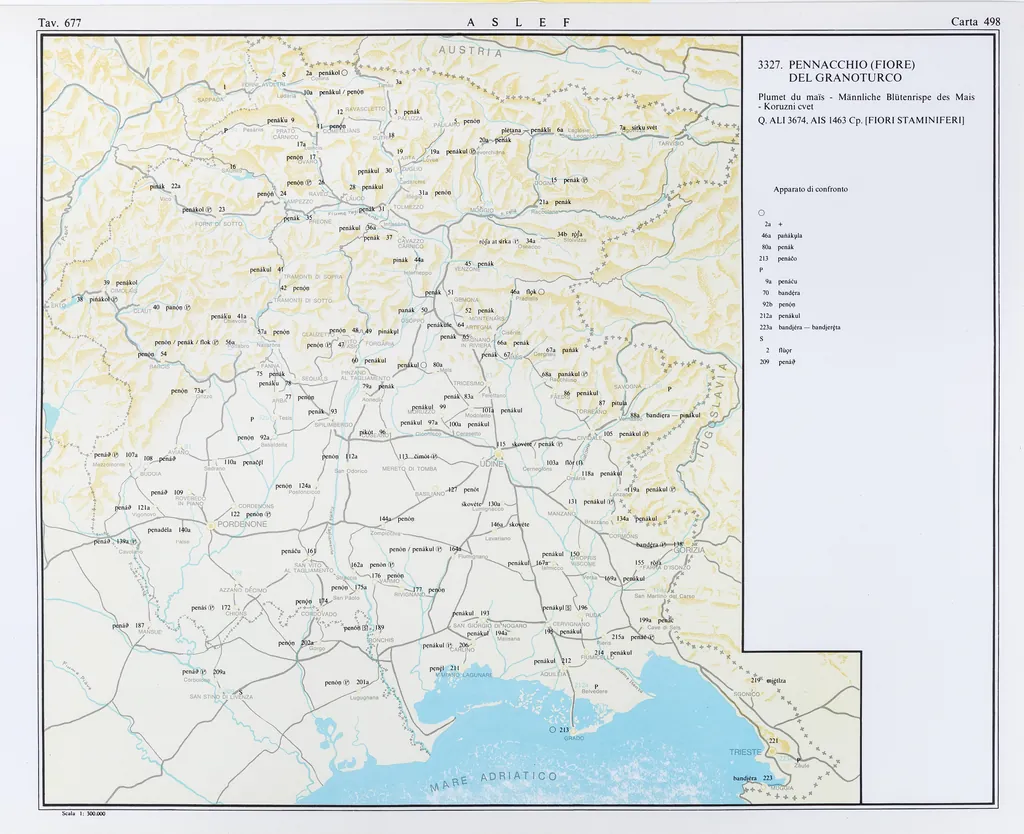The width and height of the screenshot is (1024, 834).
Task: Click the Tav. 677 label in the header
Action: tap(59, 22)
